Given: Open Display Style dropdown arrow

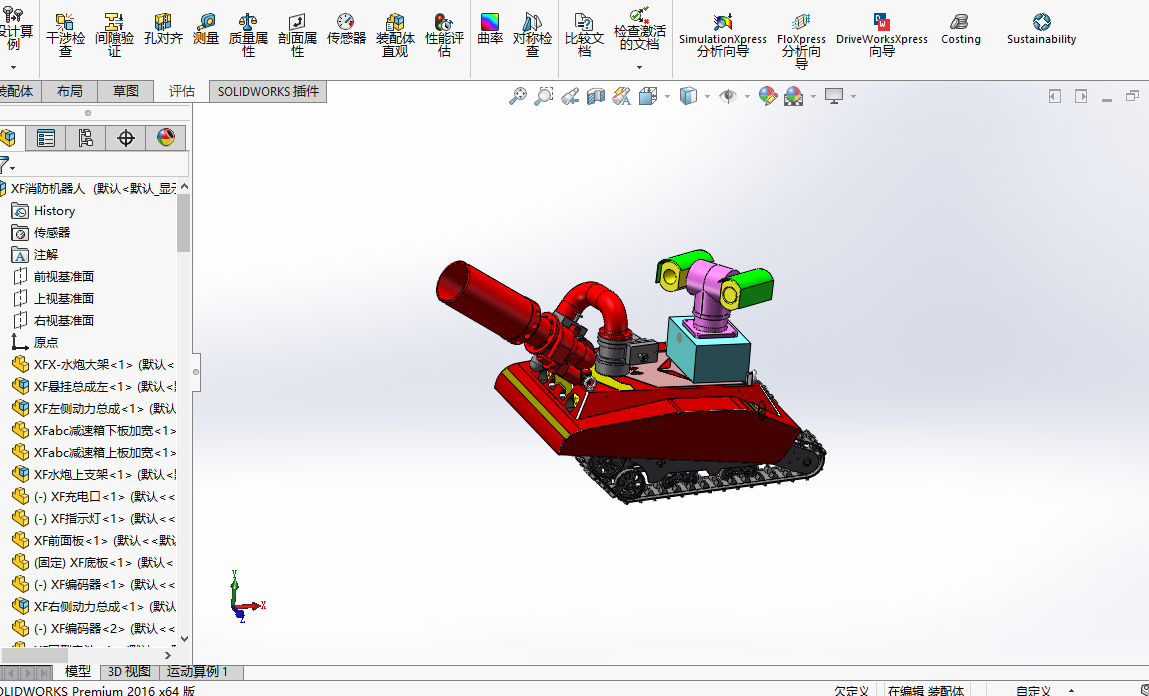Looking at the screenshot, I should tap(707, 96).
